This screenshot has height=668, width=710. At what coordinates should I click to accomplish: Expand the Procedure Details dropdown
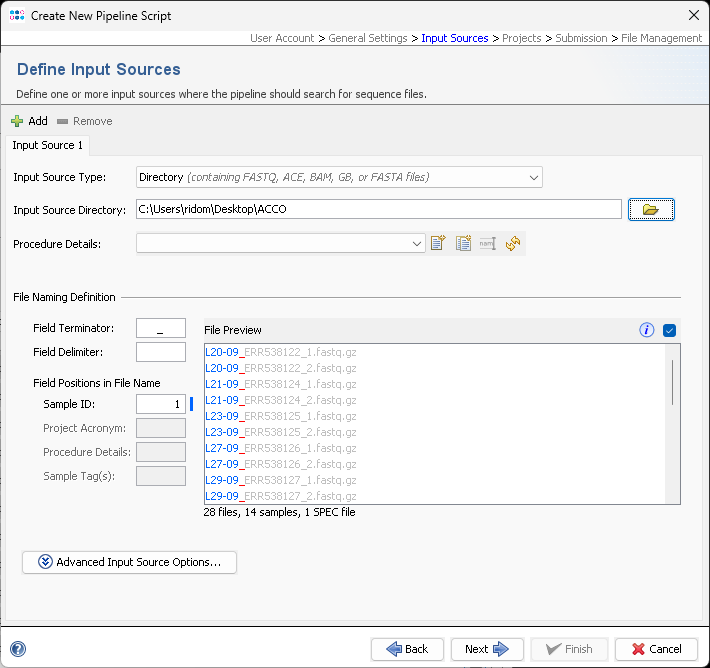[x=417, y=243]
